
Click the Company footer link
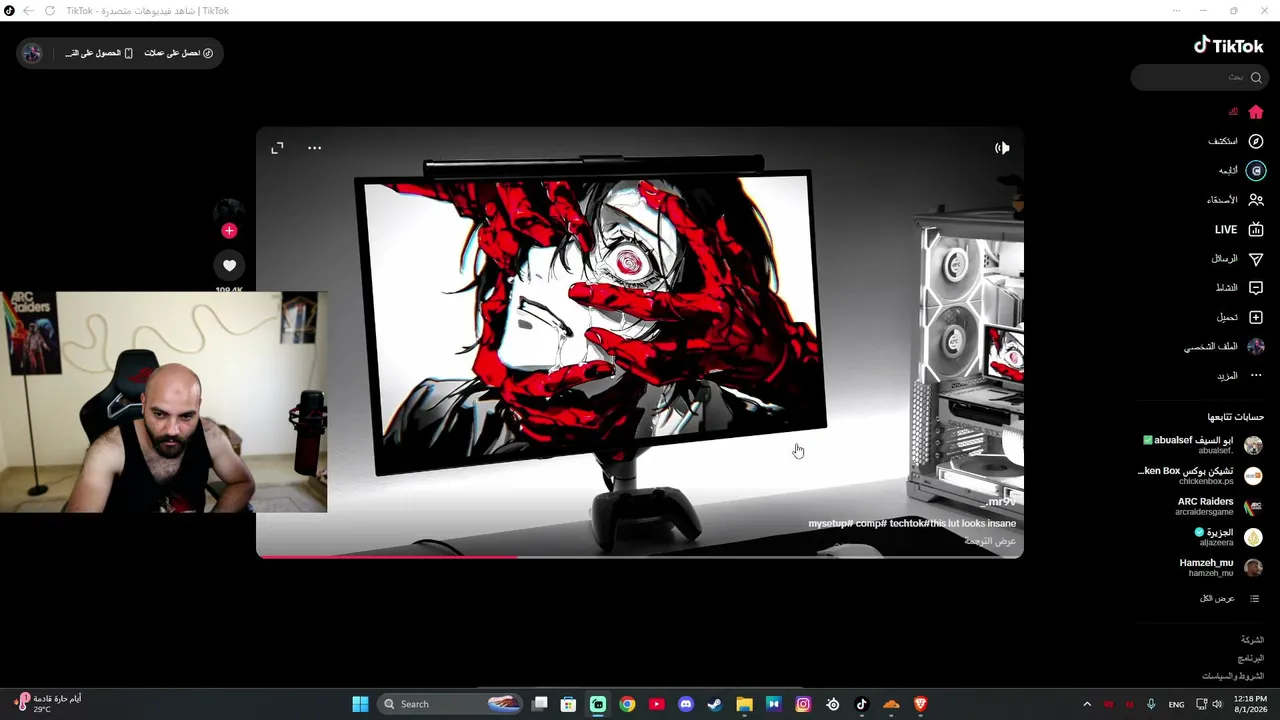pyautogui.click(x=1252, y=639)
